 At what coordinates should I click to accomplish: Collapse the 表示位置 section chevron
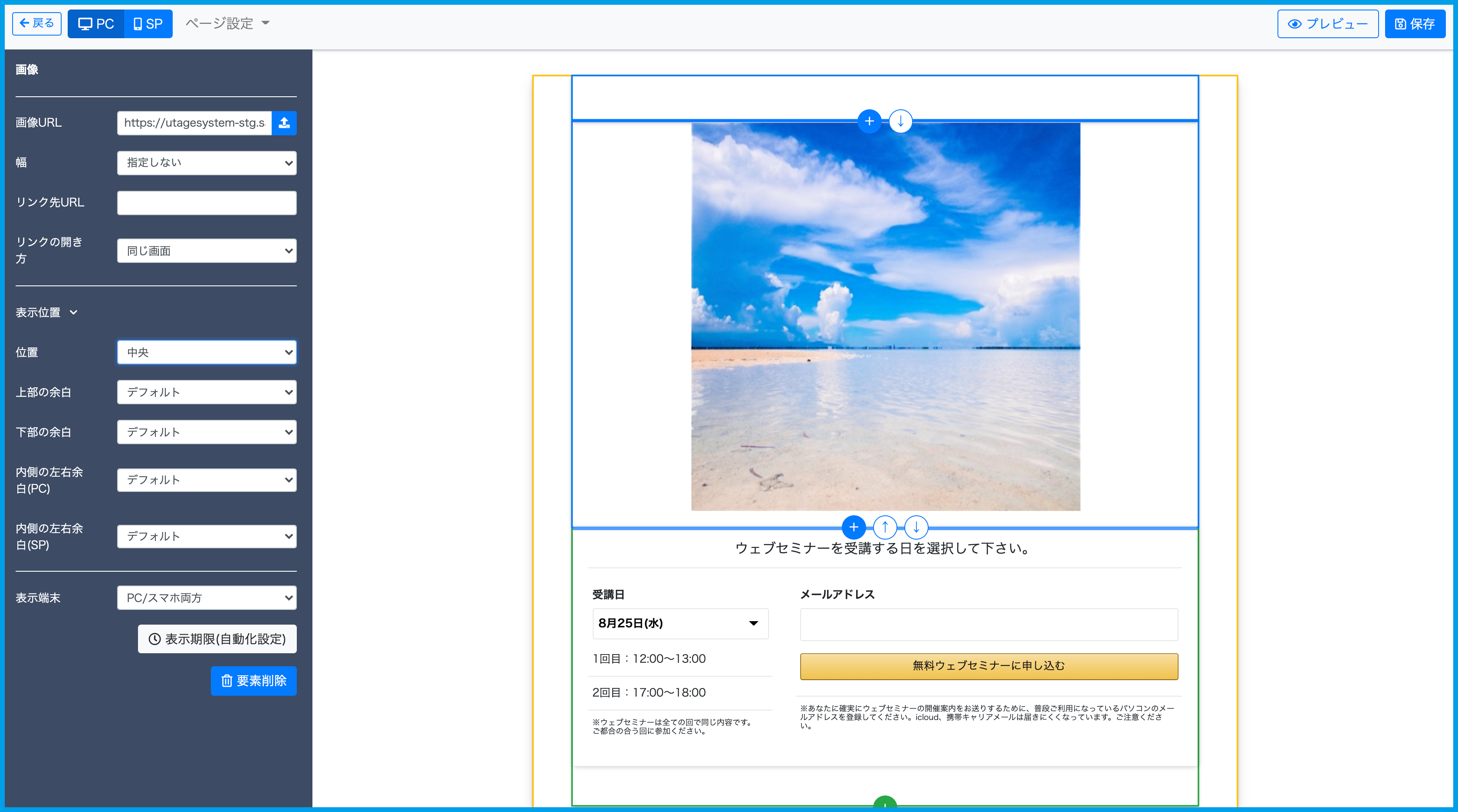point(73,312)
